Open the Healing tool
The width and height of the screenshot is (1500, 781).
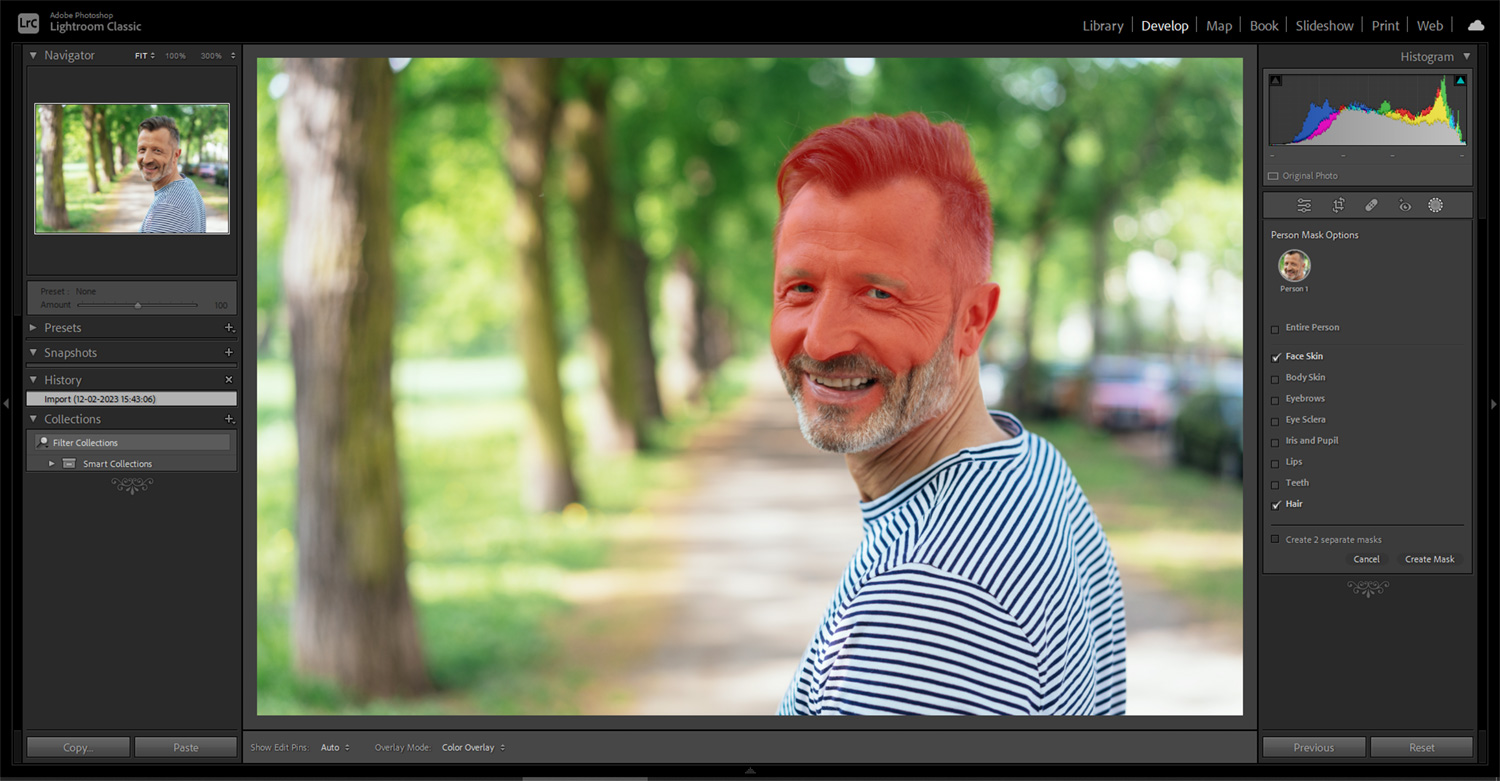point(1371,205)
